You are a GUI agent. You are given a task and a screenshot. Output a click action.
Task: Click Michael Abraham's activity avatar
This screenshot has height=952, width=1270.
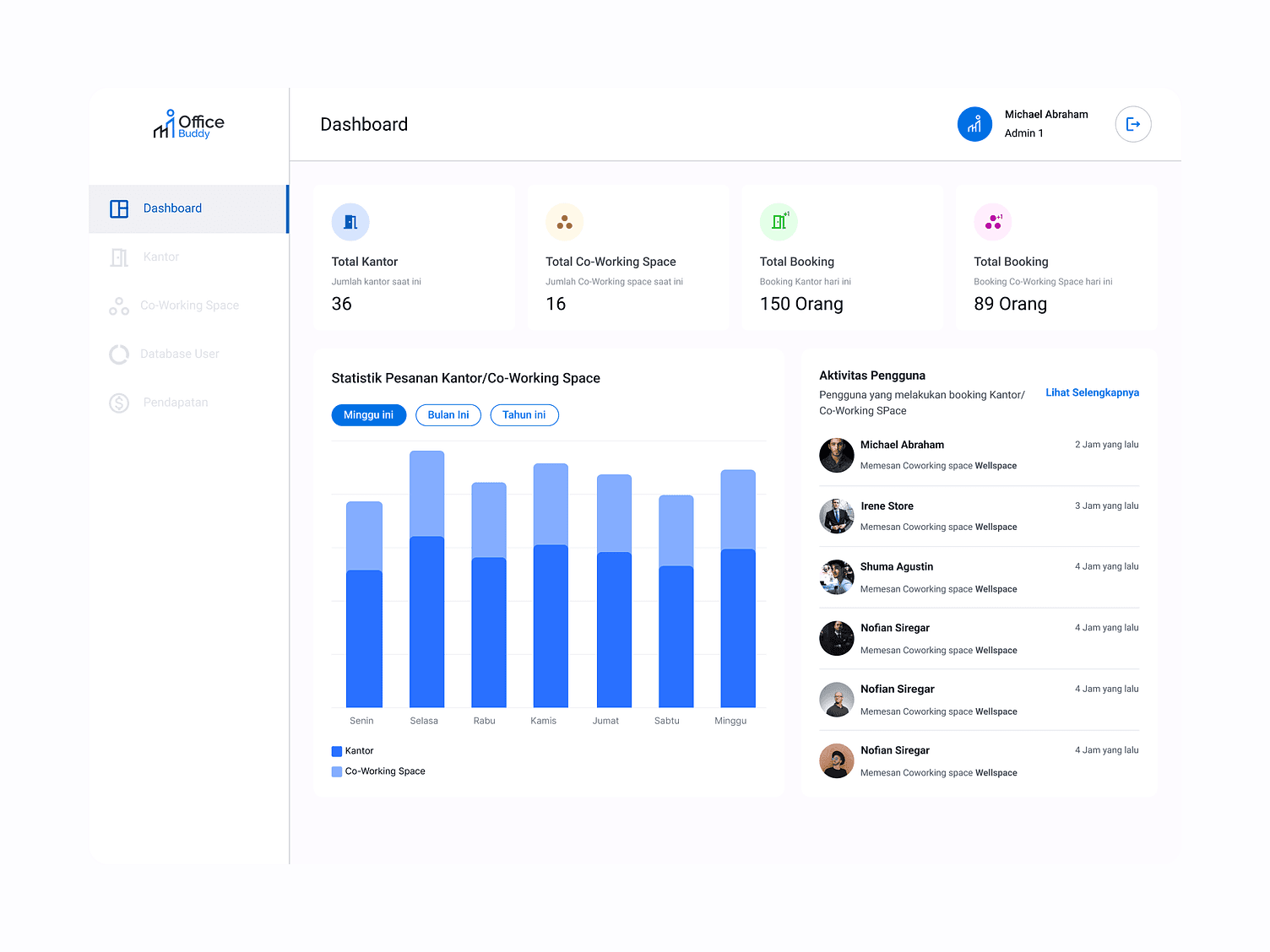point(837,455)
